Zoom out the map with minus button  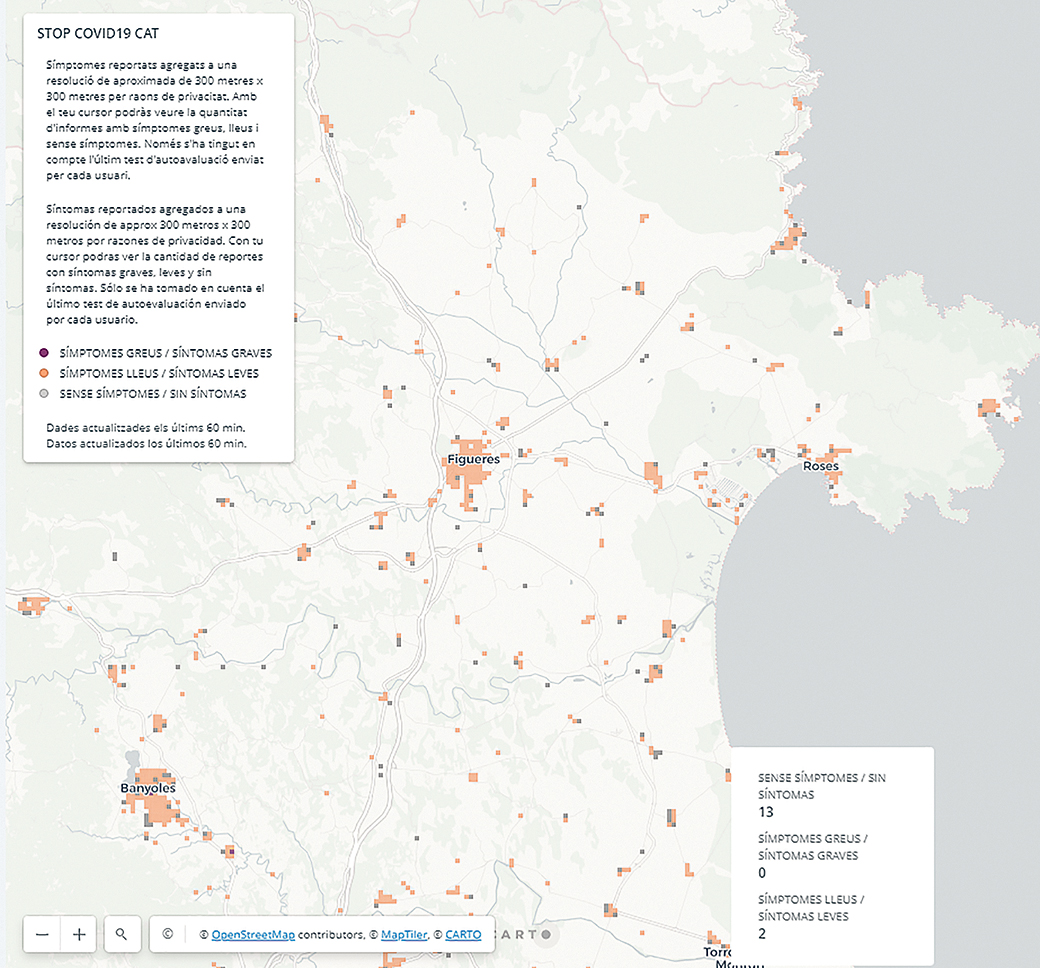pyautogui.click(x=42, y=934)
